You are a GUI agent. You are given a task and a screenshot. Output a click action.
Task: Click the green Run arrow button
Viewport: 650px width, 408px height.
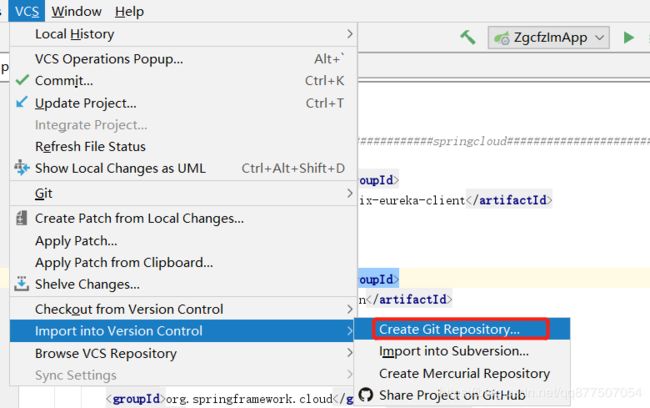pos(629,37)
